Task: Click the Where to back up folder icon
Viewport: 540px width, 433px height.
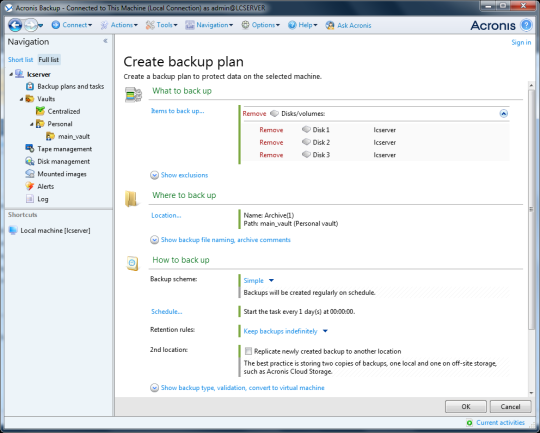Action: pyautogui.click(x=131, y=199)
